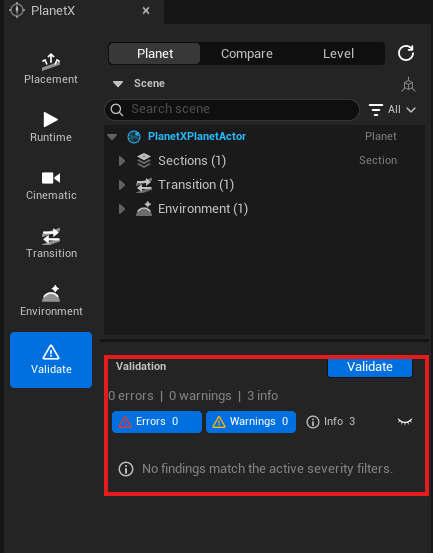Viewport: 433px width, 553px height.
Task: Toggle the Warnings severity filter
Action: click(x=251, y=421)
